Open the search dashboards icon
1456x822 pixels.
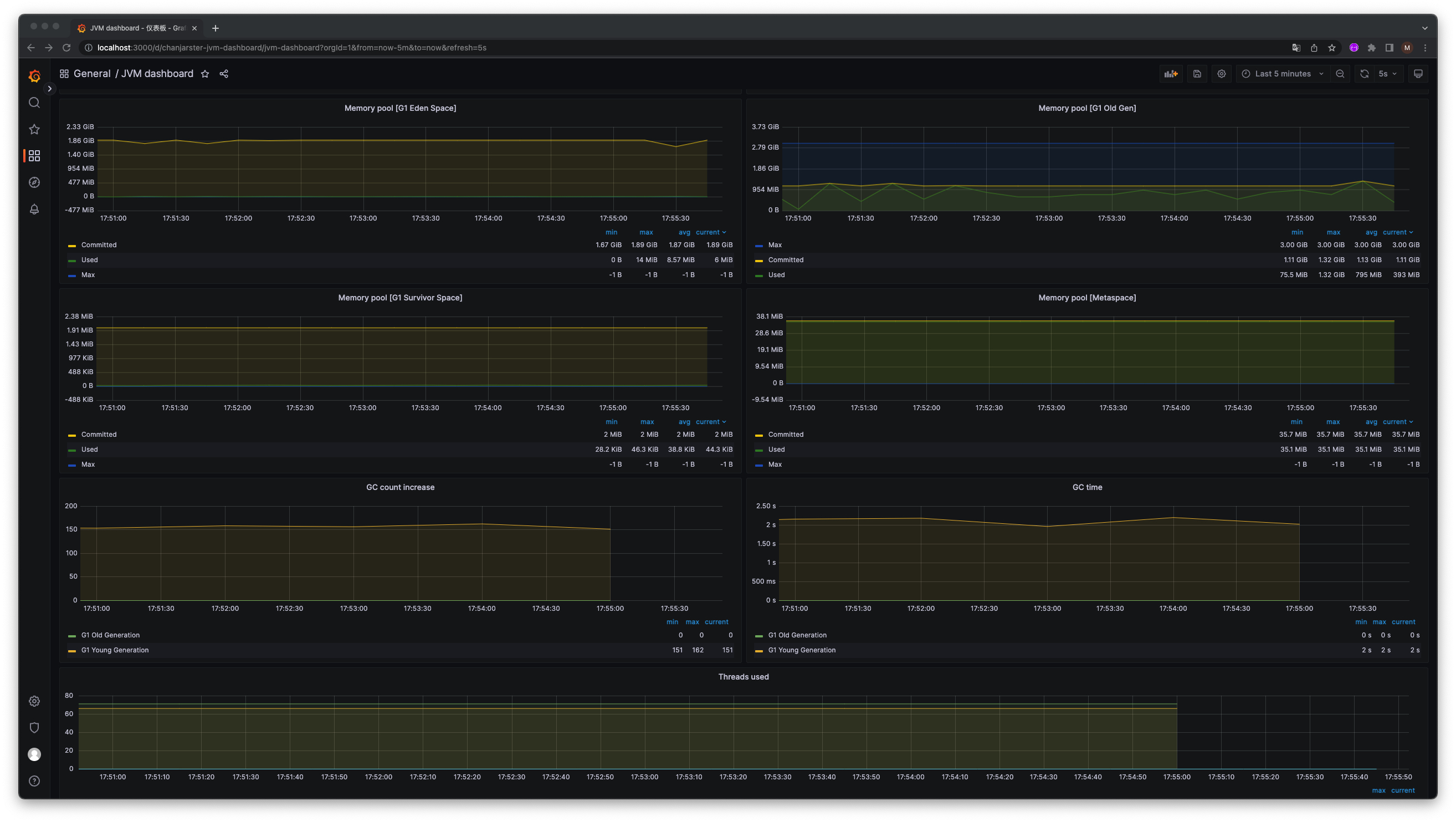coord(34,103)
